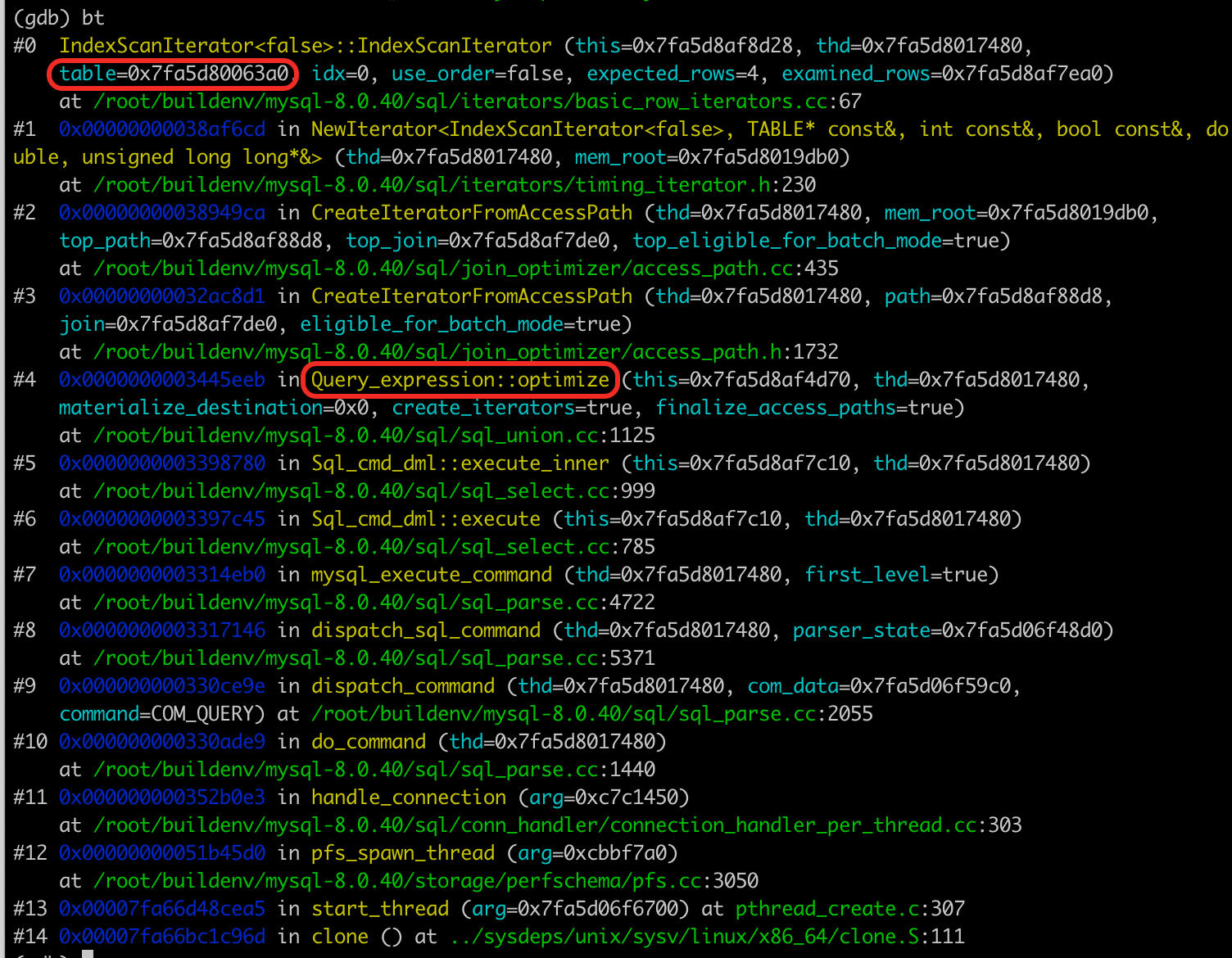Click the Sql_cmd_dml::execute_inner function name
This screenshot has height=958, width=1232.
(x=460, y=463)
